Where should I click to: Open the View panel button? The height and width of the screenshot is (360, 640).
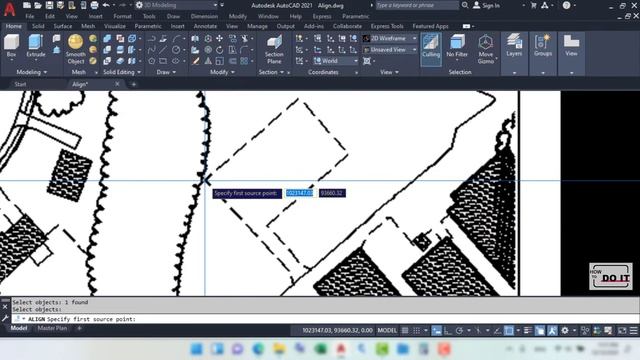coord(571,53)
